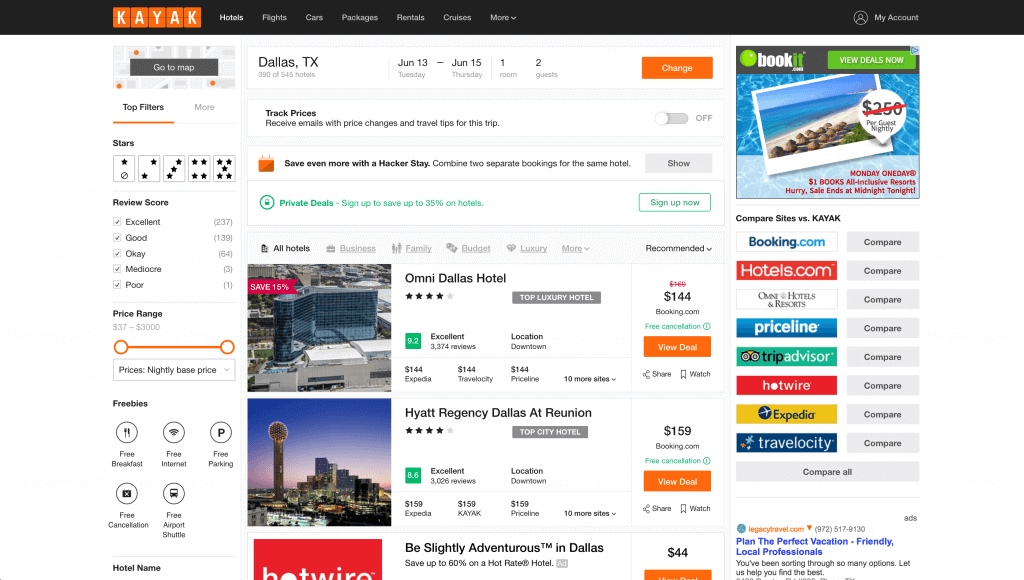This screenshot has width=1024, height=580.
Task: Click the Hacker Stay calendar icon
Action: point(266,163)
